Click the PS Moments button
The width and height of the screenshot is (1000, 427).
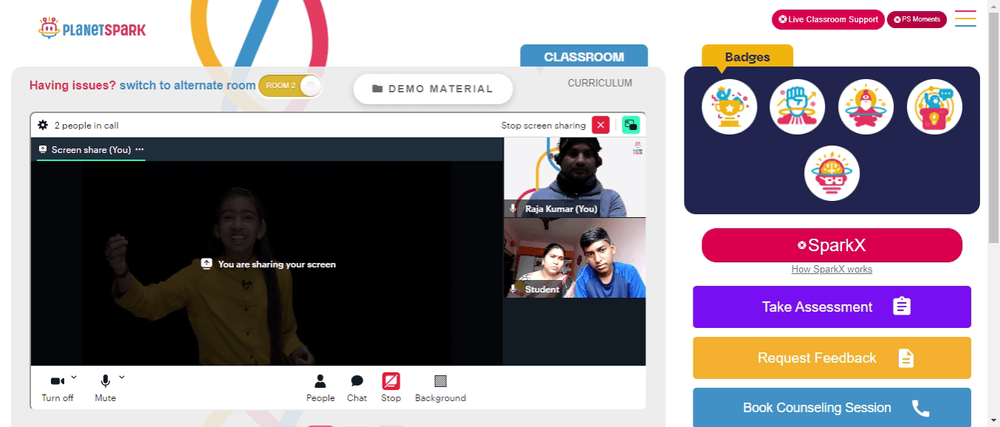pos(916,19)
